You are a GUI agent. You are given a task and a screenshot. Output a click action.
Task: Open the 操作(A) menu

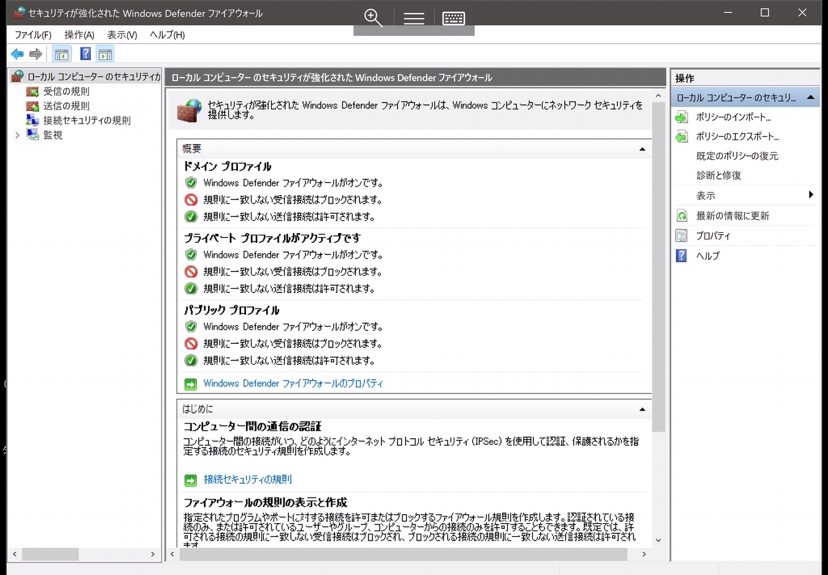tap(79, 35)
